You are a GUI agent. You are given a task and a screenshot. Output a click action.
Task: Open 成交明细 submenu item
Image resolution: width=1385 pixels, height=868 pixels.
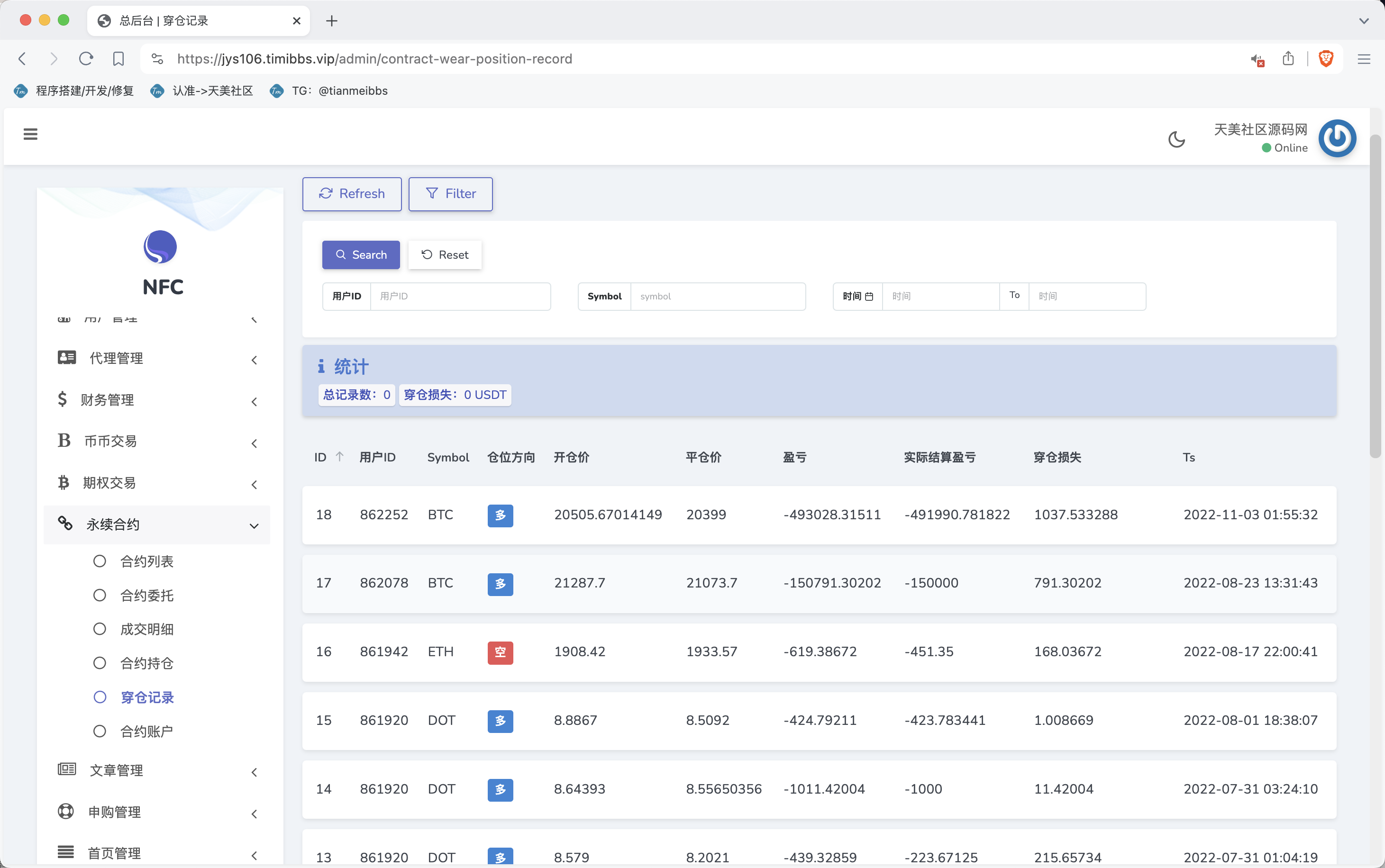tap(146, 629)
